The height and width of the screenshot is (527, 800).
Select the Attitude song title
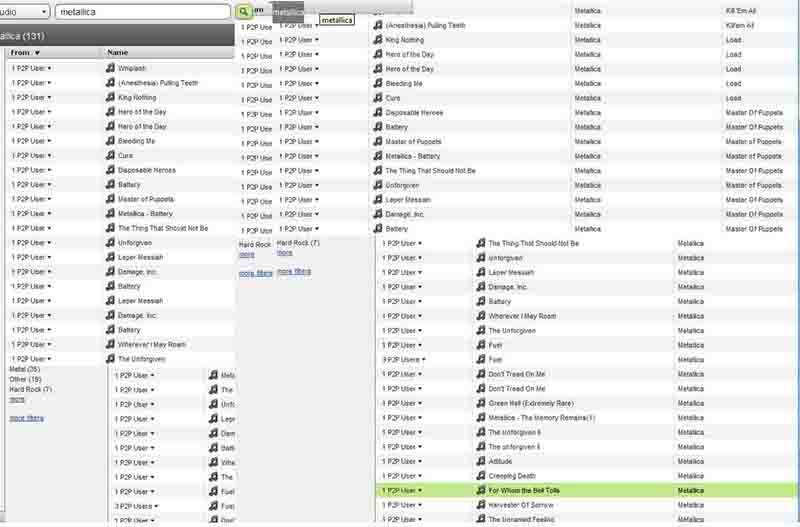coord(500,461)
